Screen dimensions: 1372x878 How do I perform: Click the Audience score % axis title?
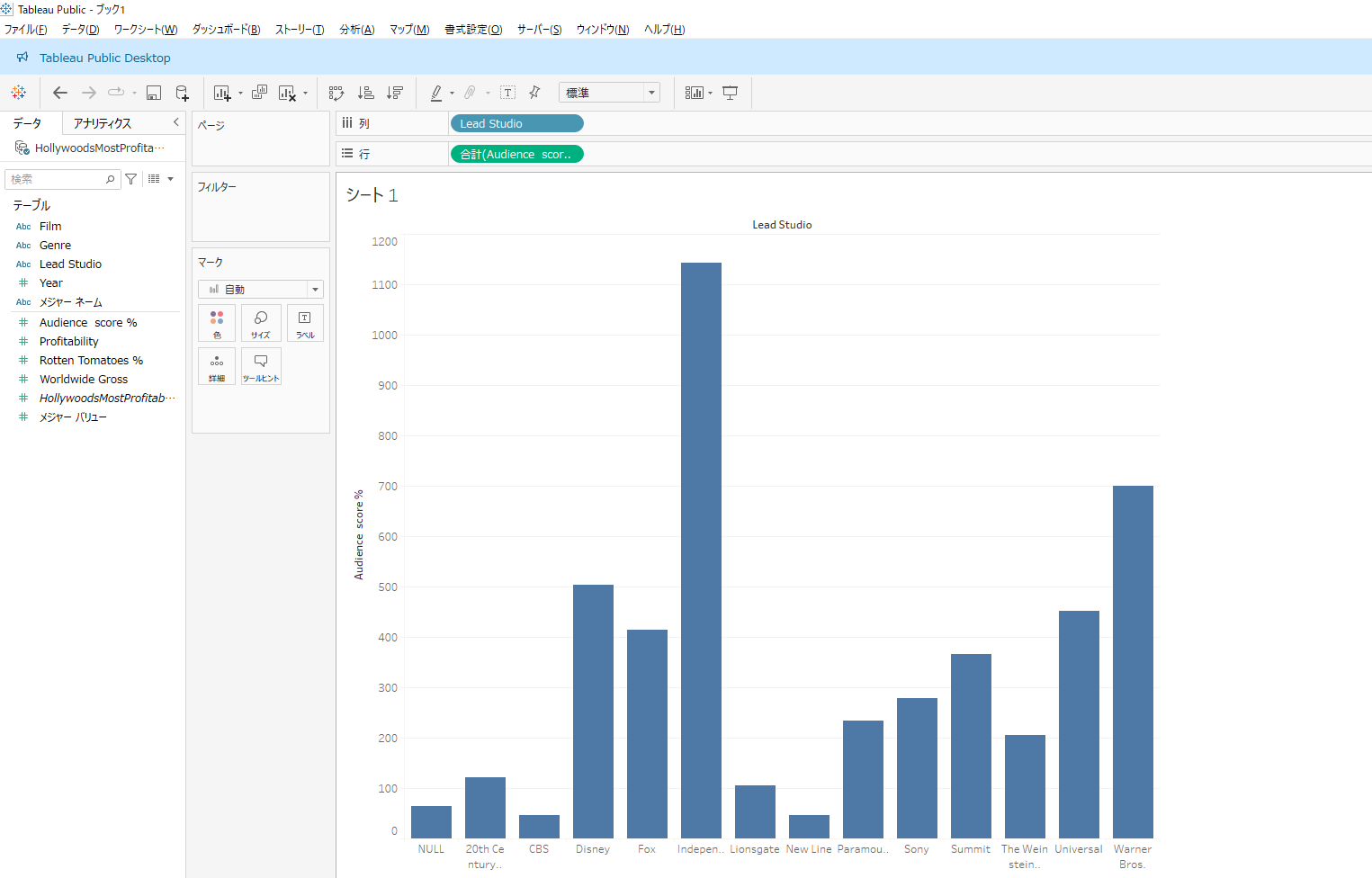click(359, 534)
